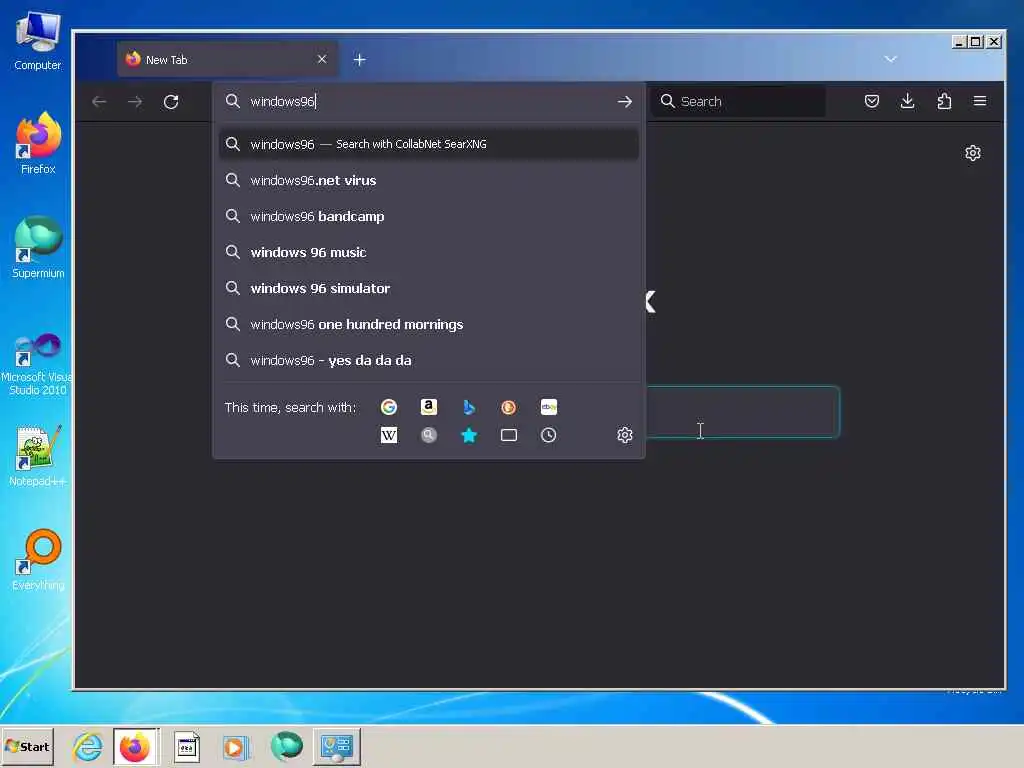Open the Windows Start menu

tap(27, 746)
